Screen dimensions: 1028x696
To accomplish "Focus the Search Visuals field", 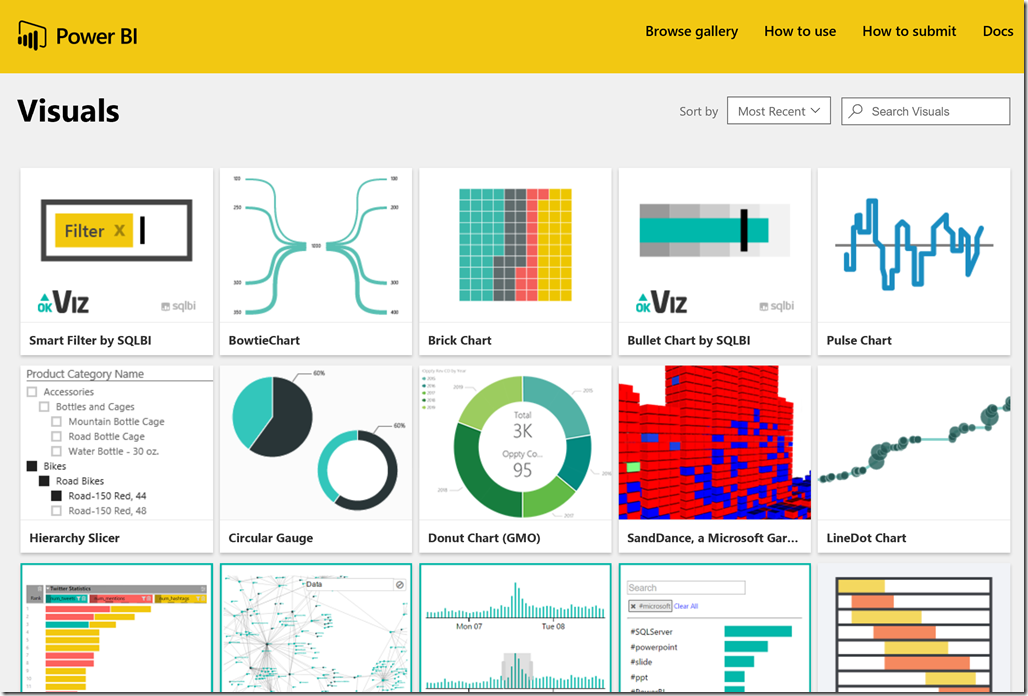I will 926,111.
